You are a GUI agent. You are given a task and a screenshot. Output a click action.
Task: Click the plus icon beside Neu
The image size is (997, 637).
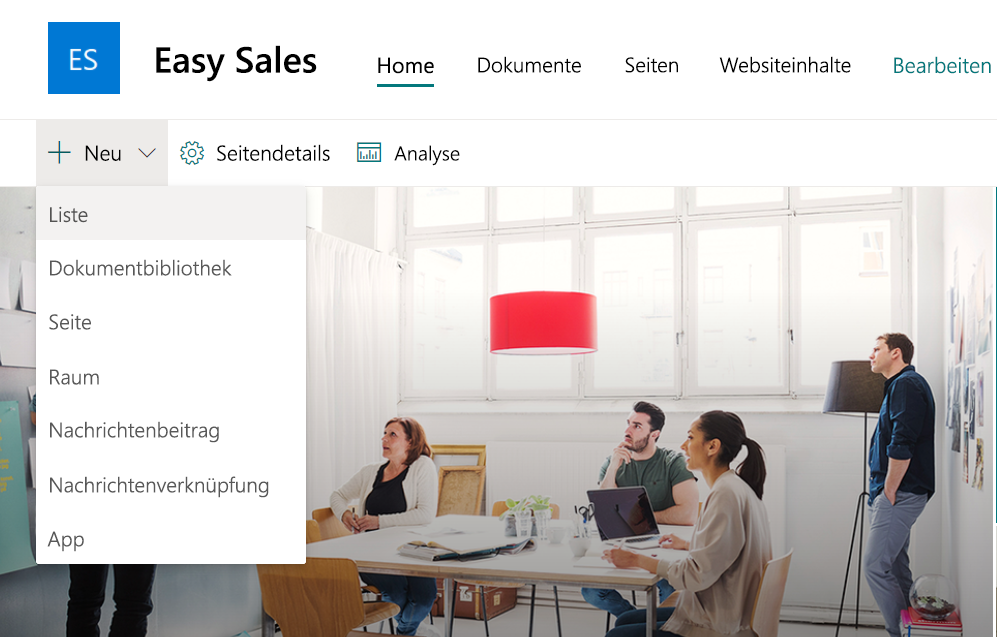(59, 153)
